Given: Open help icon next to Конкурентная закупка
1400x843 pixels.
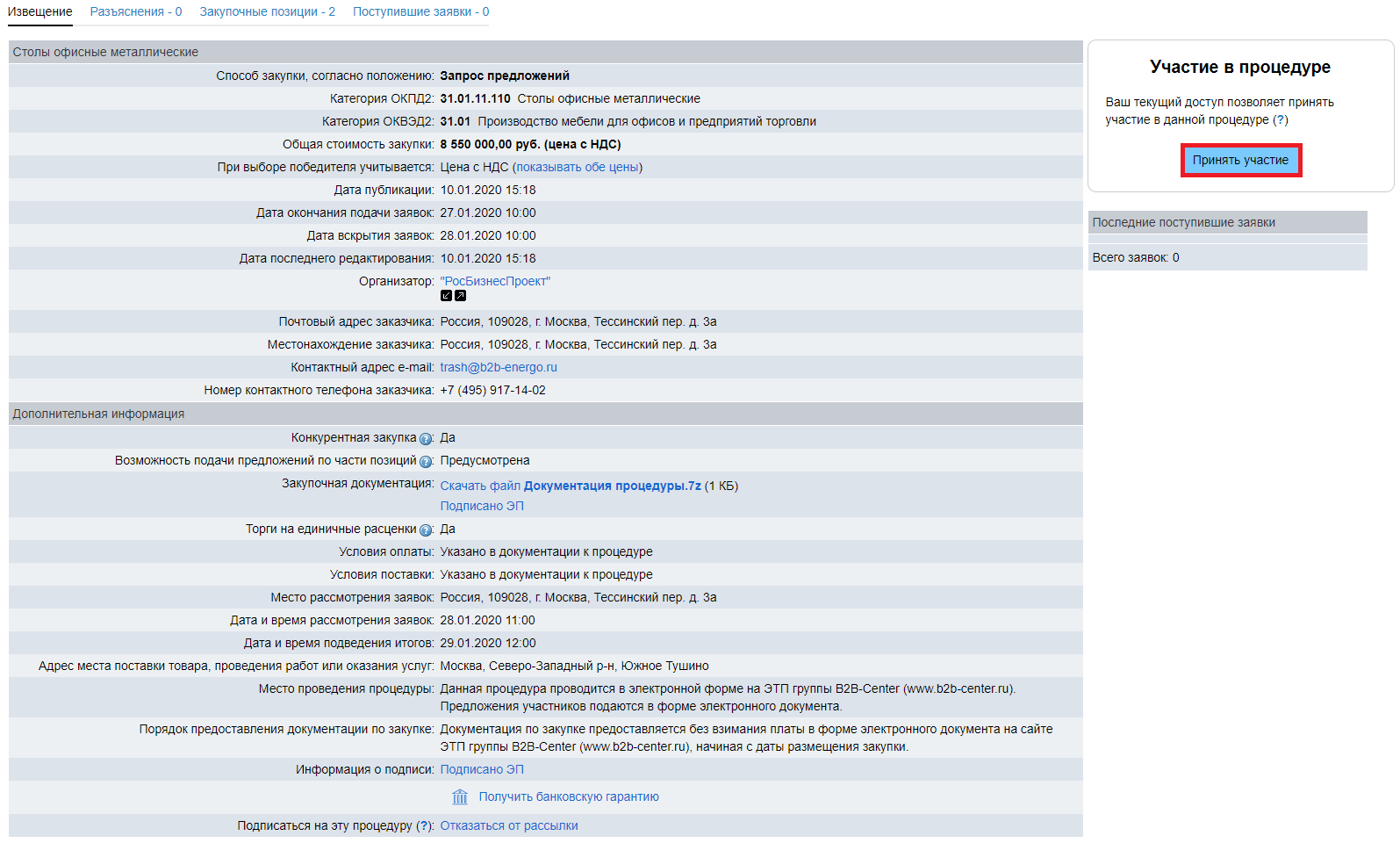Looking at the screenshot, I should click(x=426, y=439).
